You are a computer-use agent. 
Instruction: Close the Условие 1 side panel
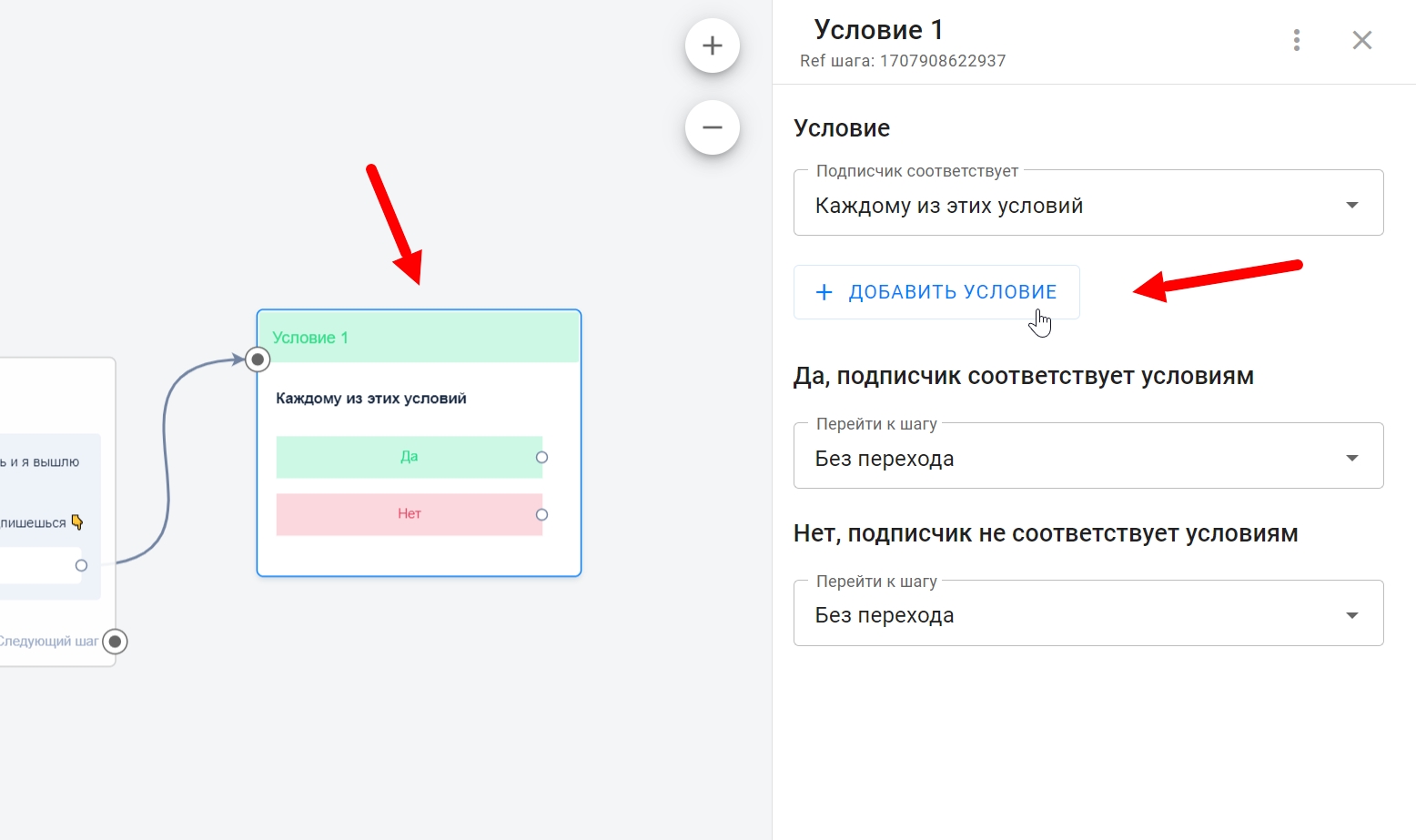click(1361, 40)
